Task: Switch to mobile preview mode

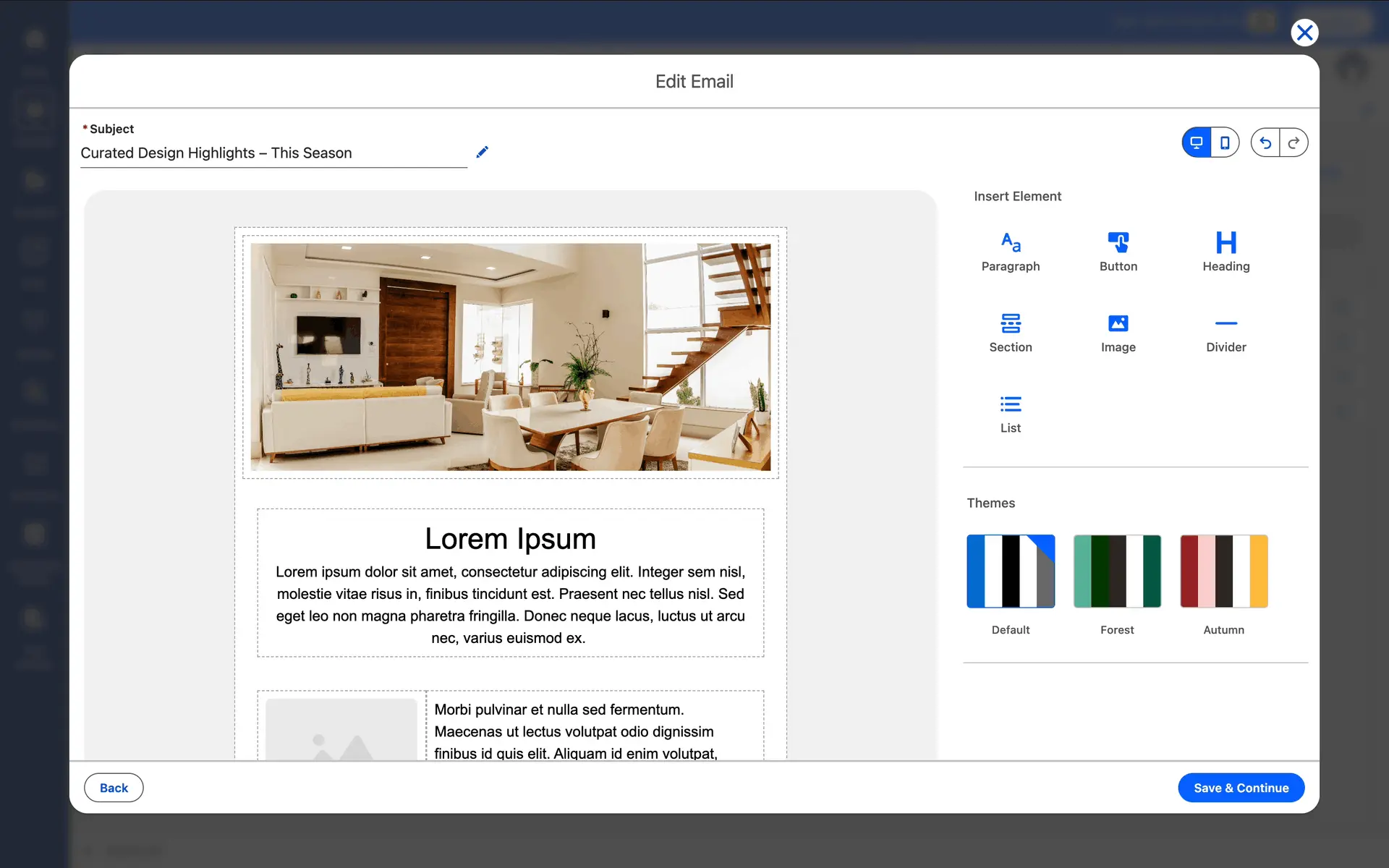Action: [1225, 142]
